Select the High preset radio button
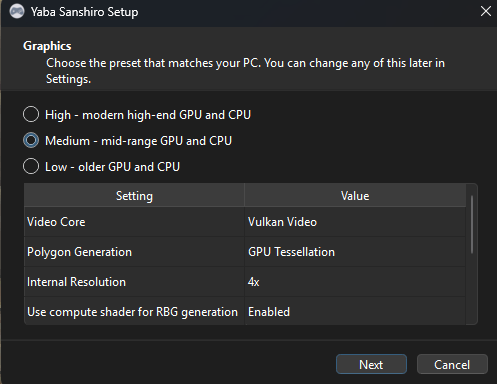 coord(31,114)
